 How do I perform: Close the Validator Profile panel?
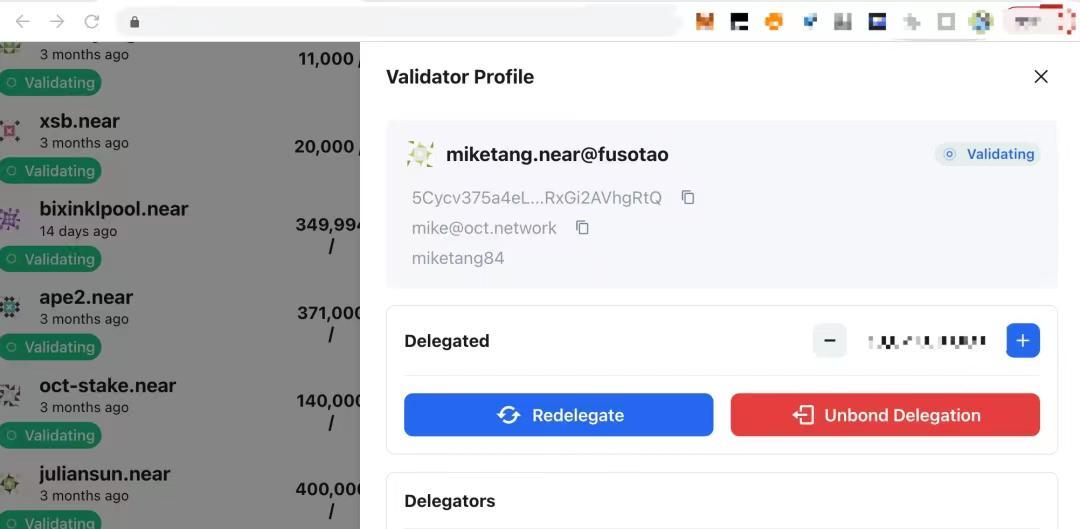point(1041,76)
